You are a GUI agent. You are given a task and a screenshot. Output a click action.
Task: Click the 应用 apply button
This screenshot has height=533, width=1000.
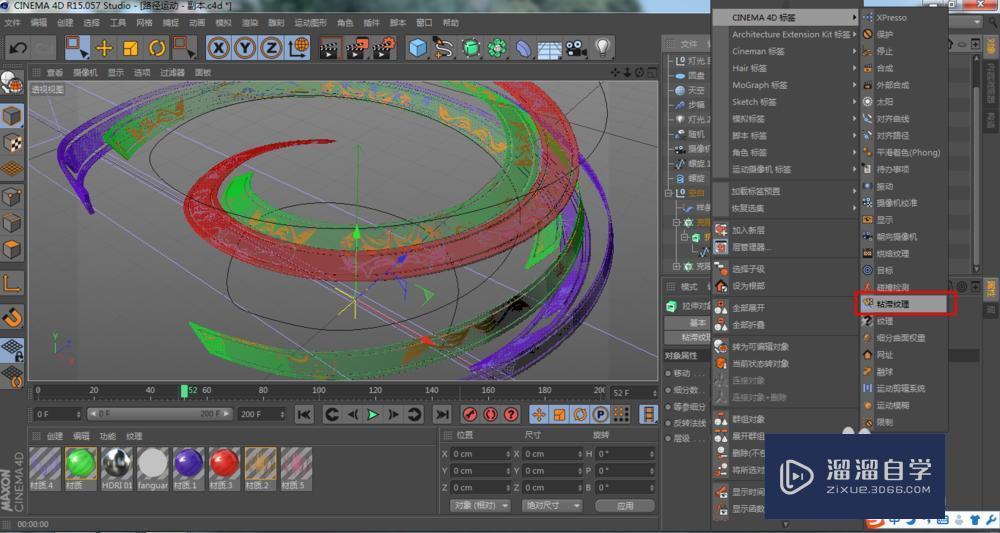click(625, 506)
